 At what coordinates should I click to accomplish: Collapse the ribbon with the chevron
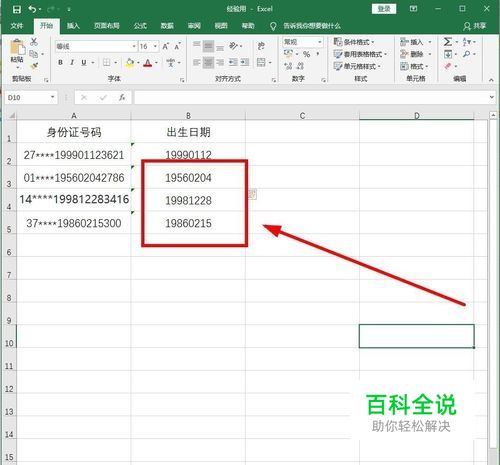[x=491, y=80]
